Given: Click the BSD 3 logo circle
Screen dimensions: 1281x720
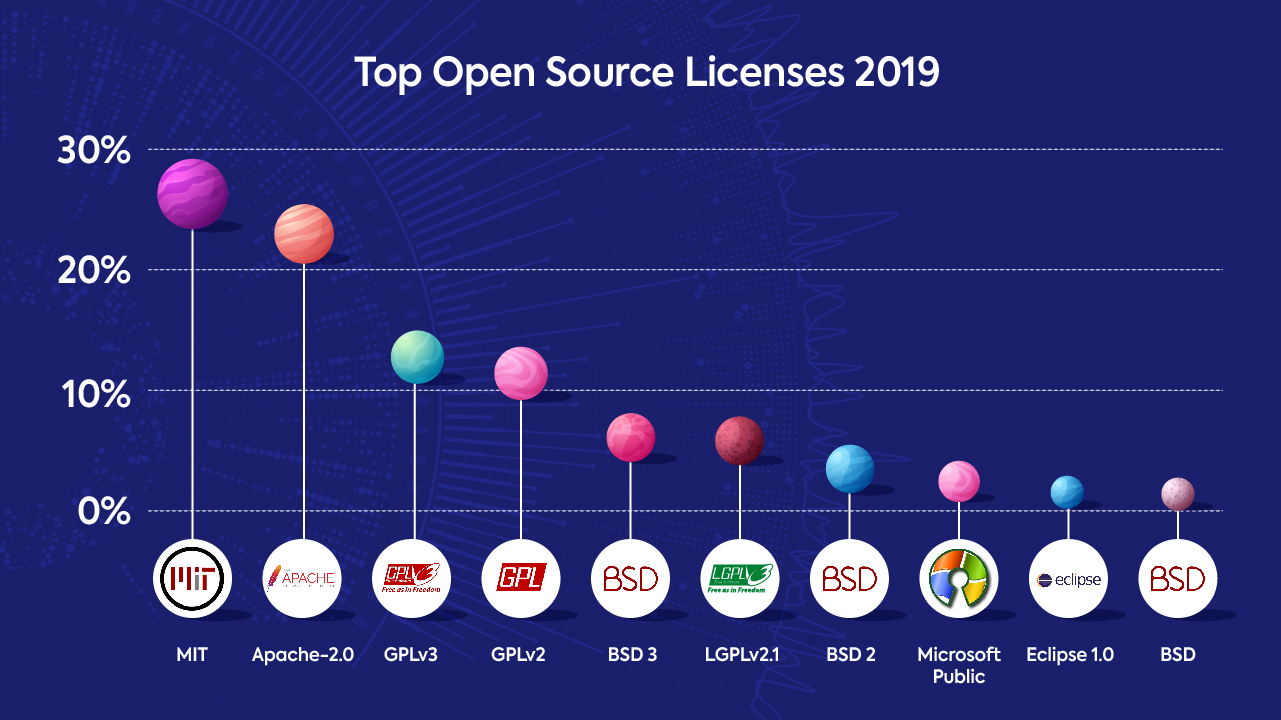Looking at the screenshot, I should 630,578.
